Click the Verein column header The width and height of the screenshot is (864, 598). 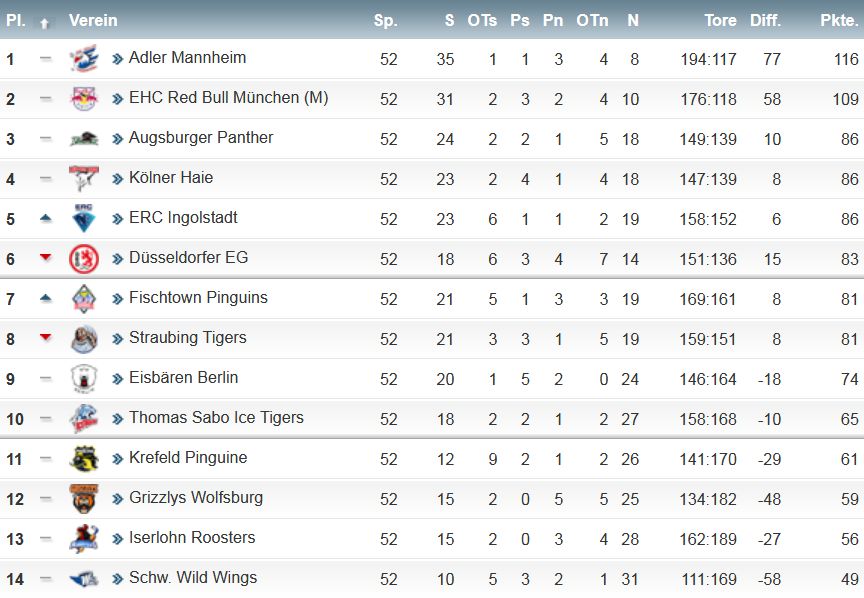click(93, 20)
